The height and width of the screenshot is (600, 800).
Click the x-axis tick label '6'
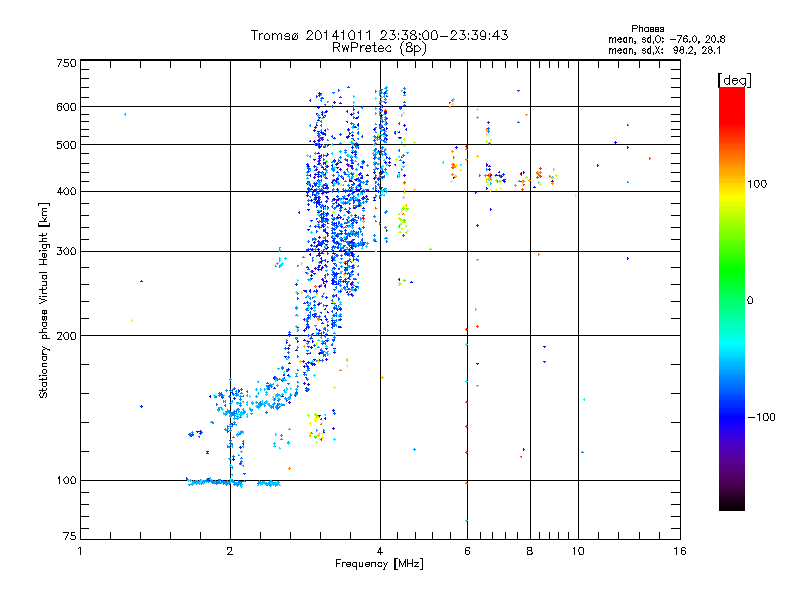point(467,551)
